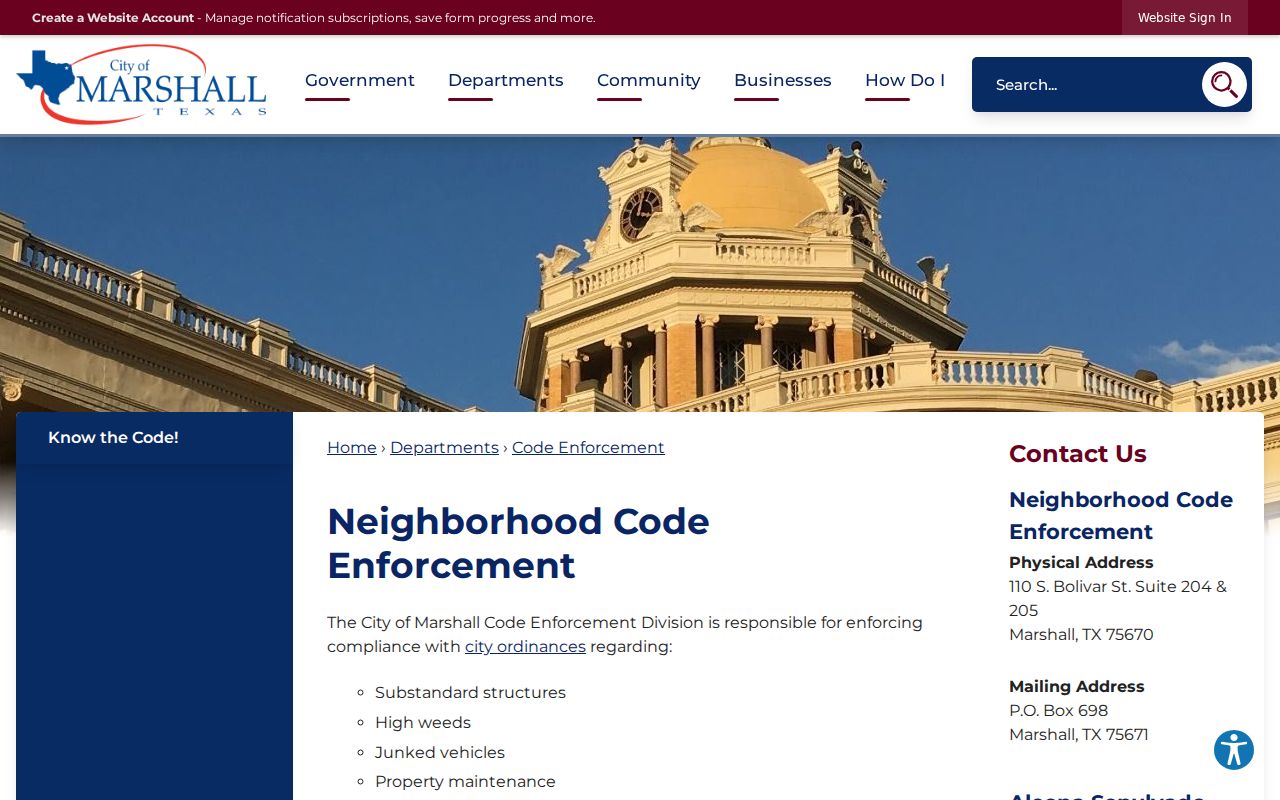Click the Junked vehicles list item
The image size is (1280, 800).
pyautogui.click(x=440, y=753)
